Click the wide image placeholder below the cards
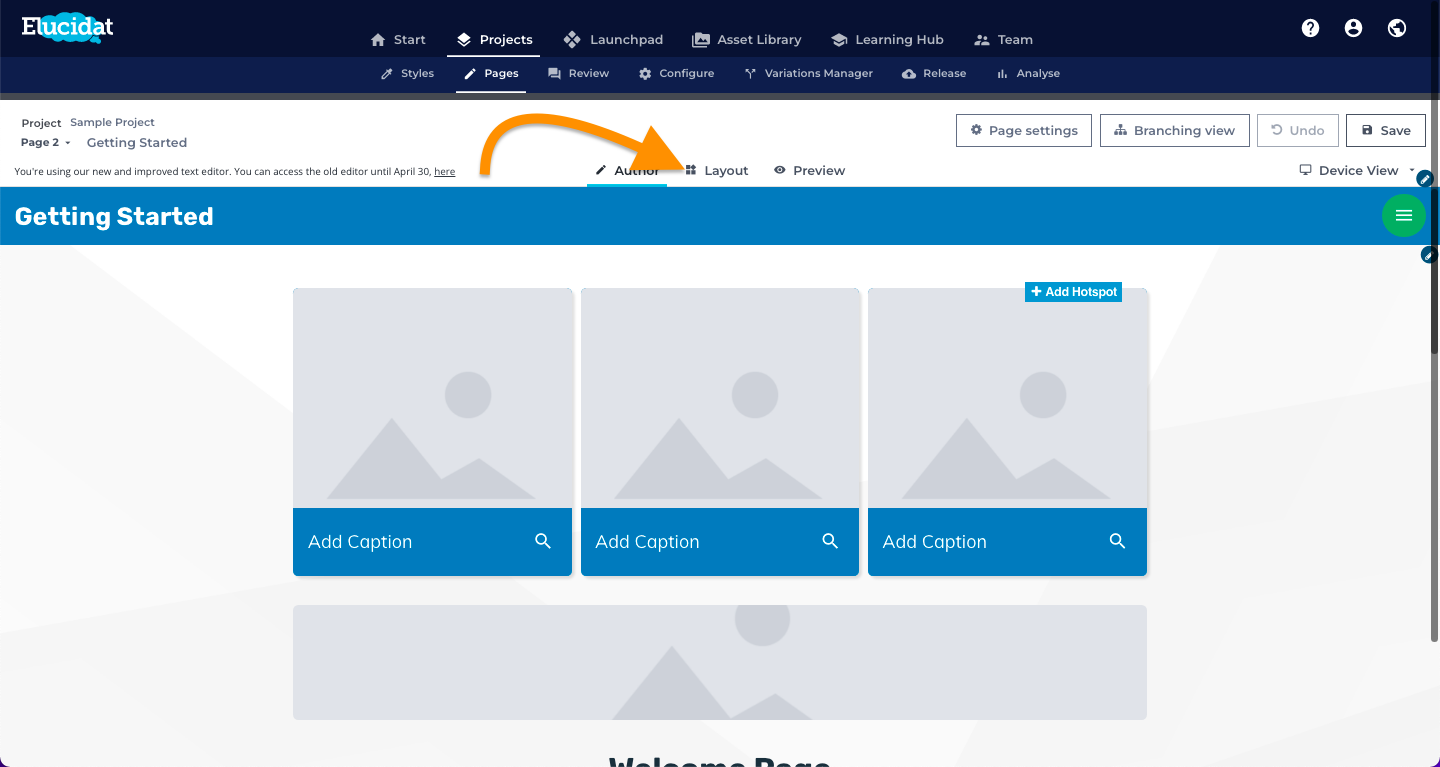1440x767 pixels. pyautogui.click(x=720, y=662)
